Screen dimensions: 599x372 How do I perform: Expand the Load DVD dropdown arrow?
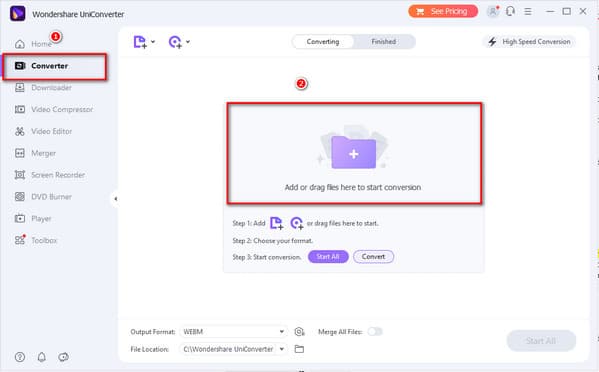pyautogui.click(x=188, y=41)
